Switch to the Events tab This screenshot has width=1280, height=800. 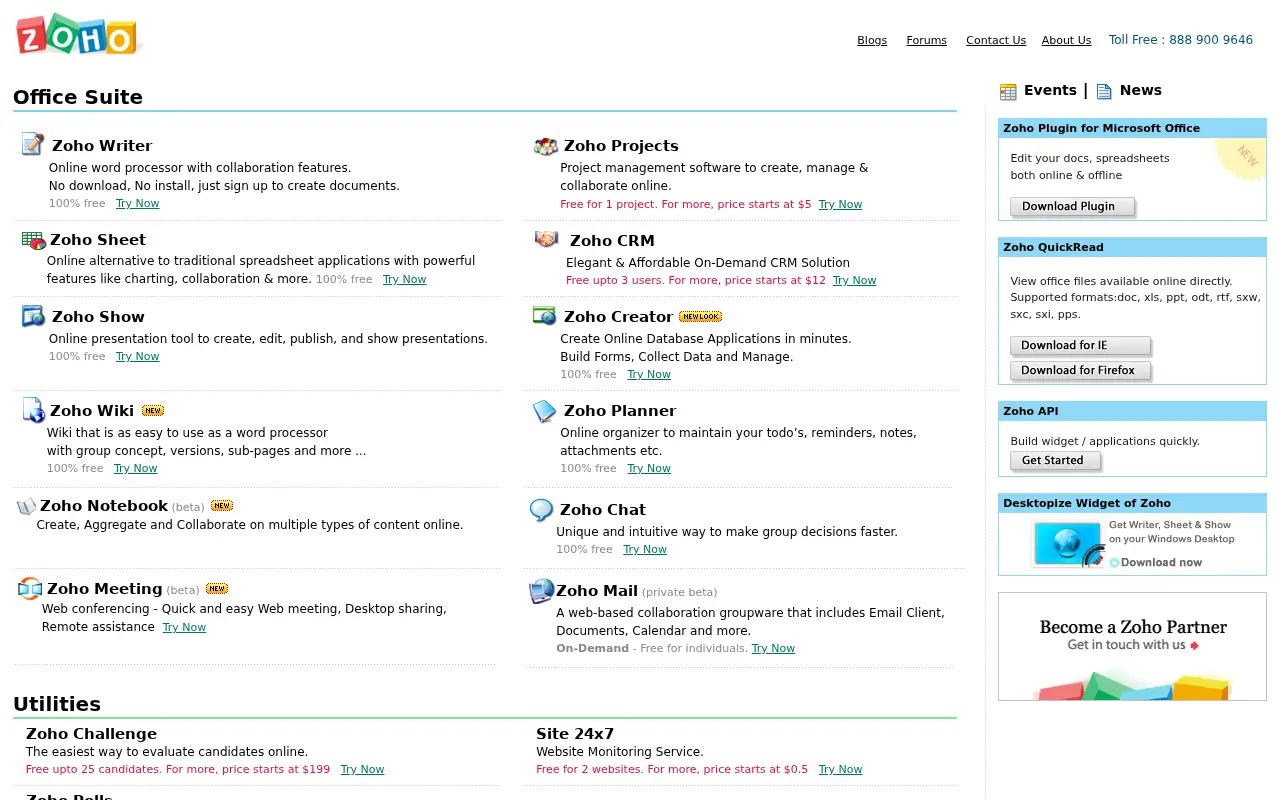[x=1050, y=90]
